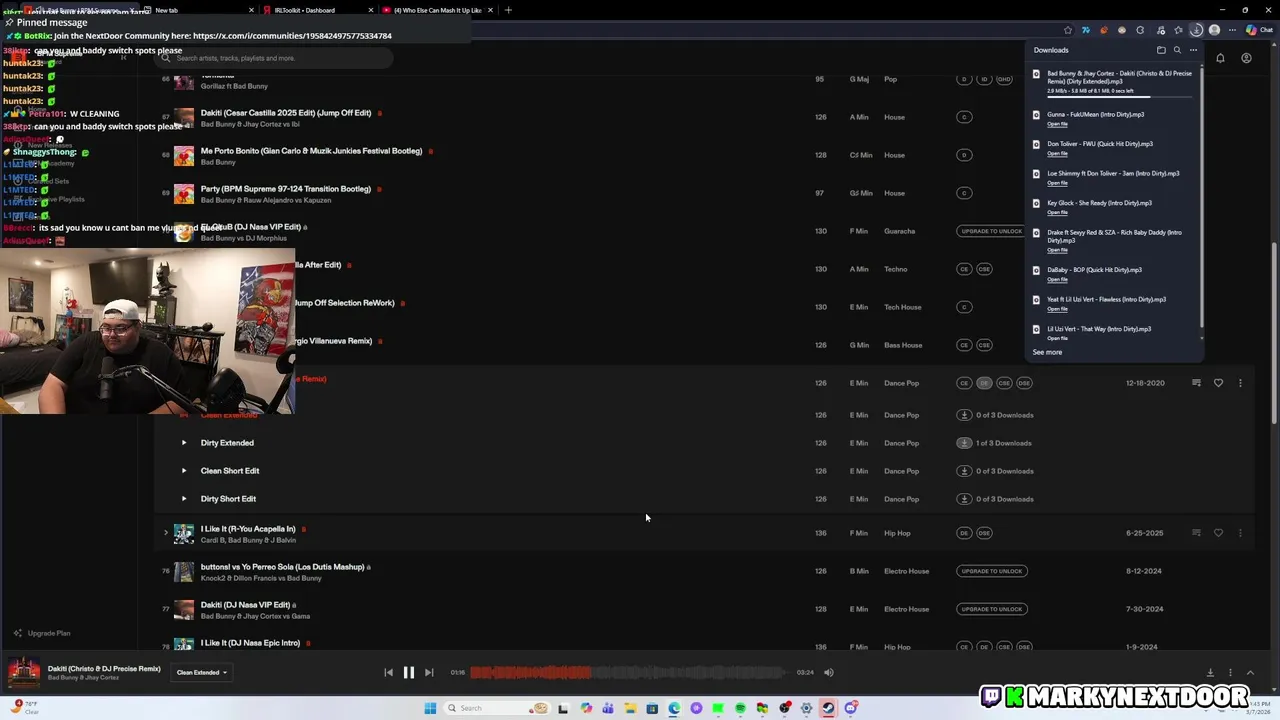Click Upgrade to Unlock on the 8-12-2024 row
This screenshot has height=720, width=1280.
click(991, 571)
